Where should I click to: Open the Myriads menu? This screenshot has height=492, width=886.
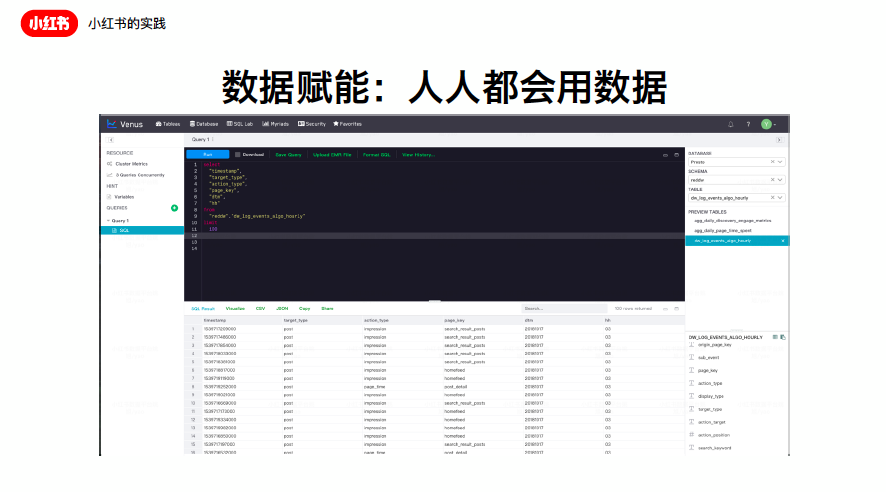[275, 124]
